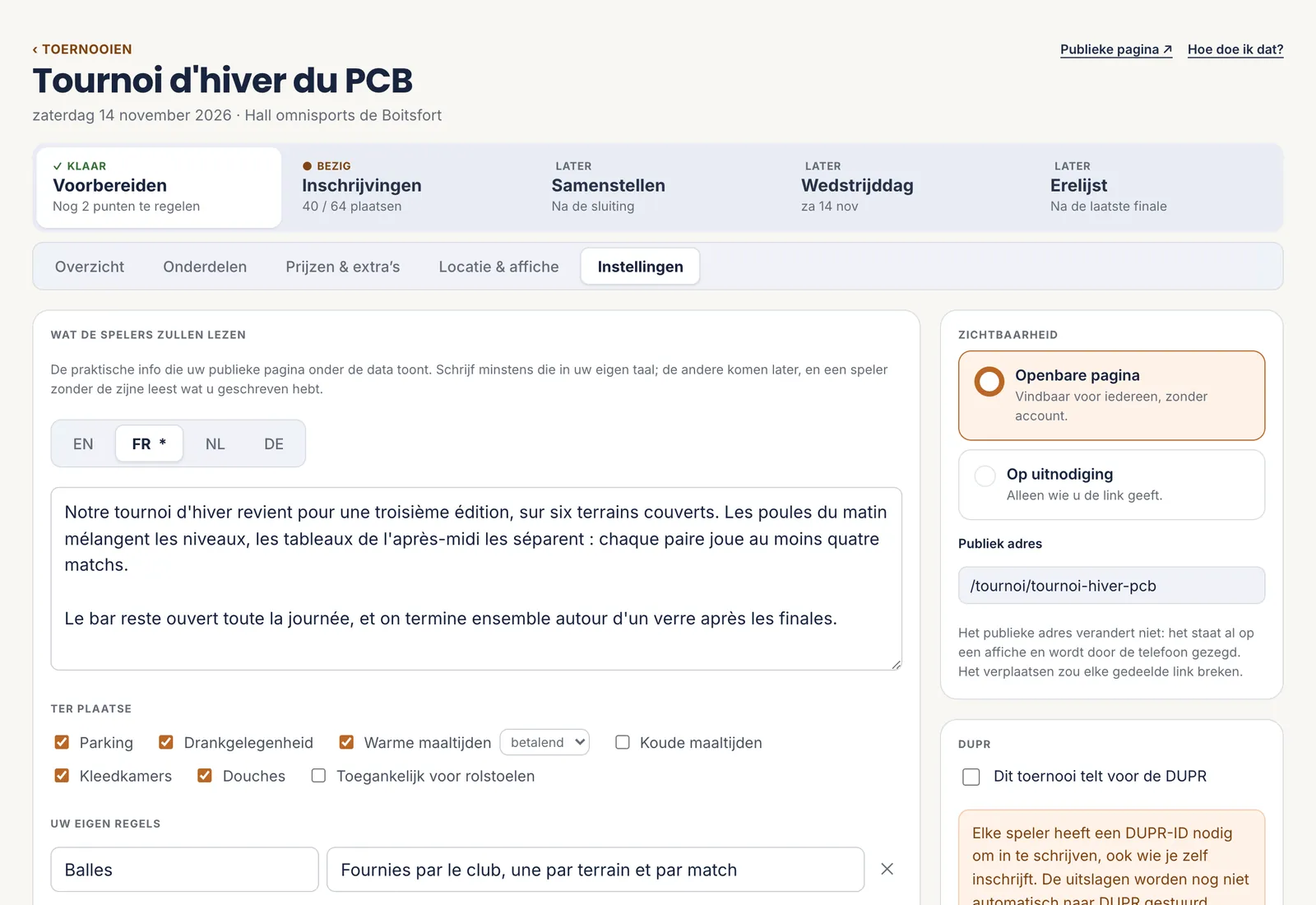
Task: Select the Openbare pagina visibility option
Action: coord(1111,396)
